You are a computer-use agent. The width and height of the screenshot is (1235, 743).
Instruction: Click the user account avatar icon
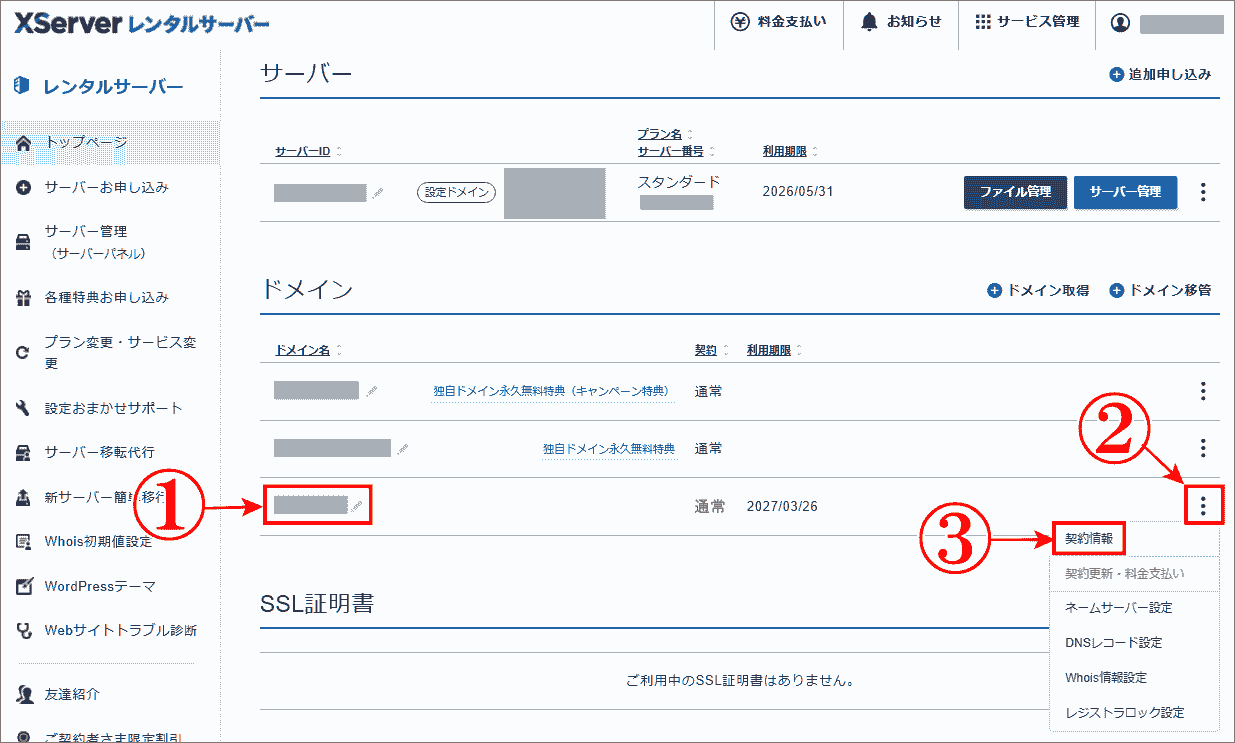(x=1120, y=23)
